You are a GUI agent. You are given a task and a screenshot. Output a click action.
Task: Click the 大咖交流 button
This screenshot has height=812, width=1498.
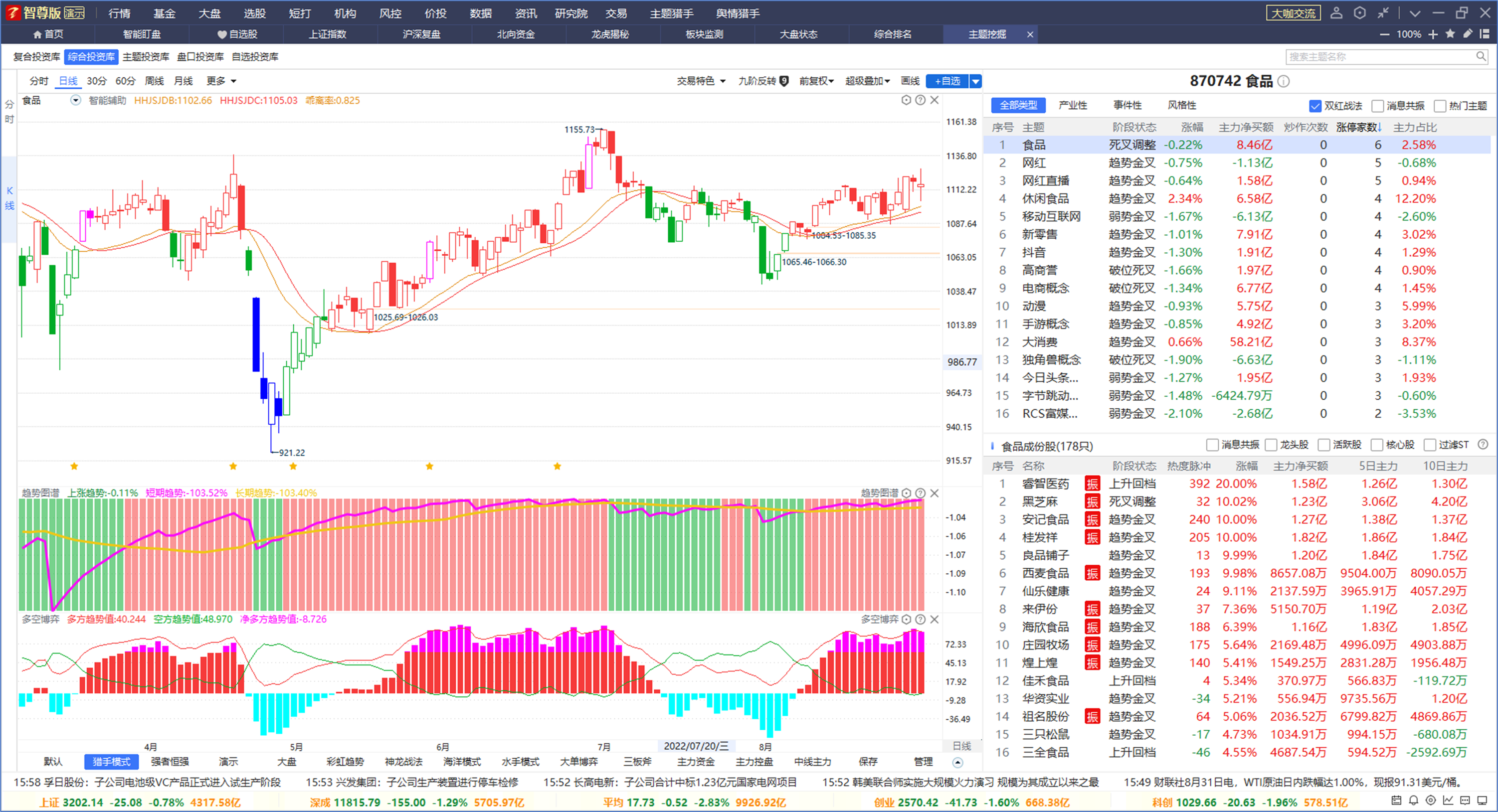click(1294, 13)
